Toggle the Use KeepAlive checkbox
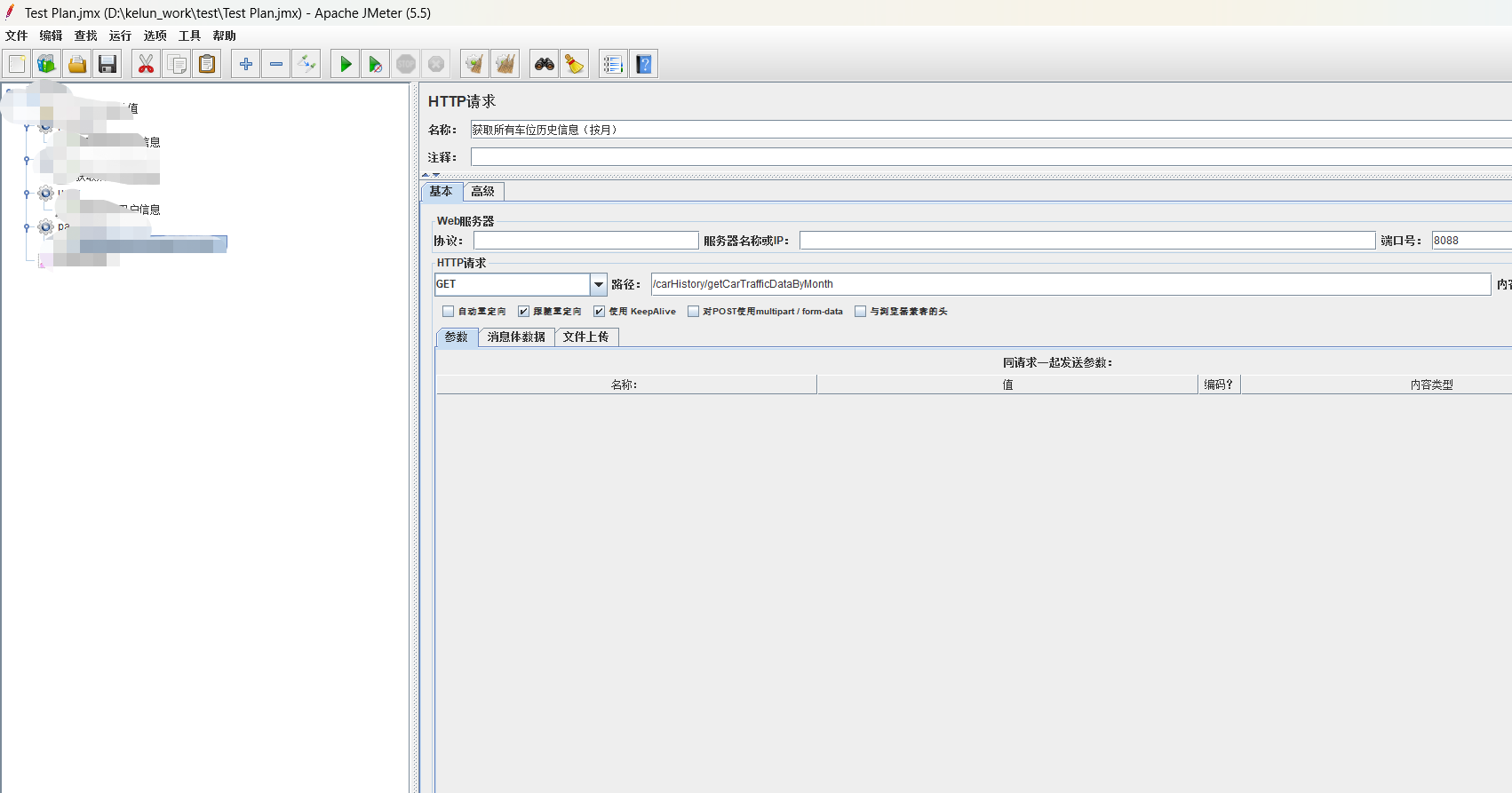 (599, 312)
